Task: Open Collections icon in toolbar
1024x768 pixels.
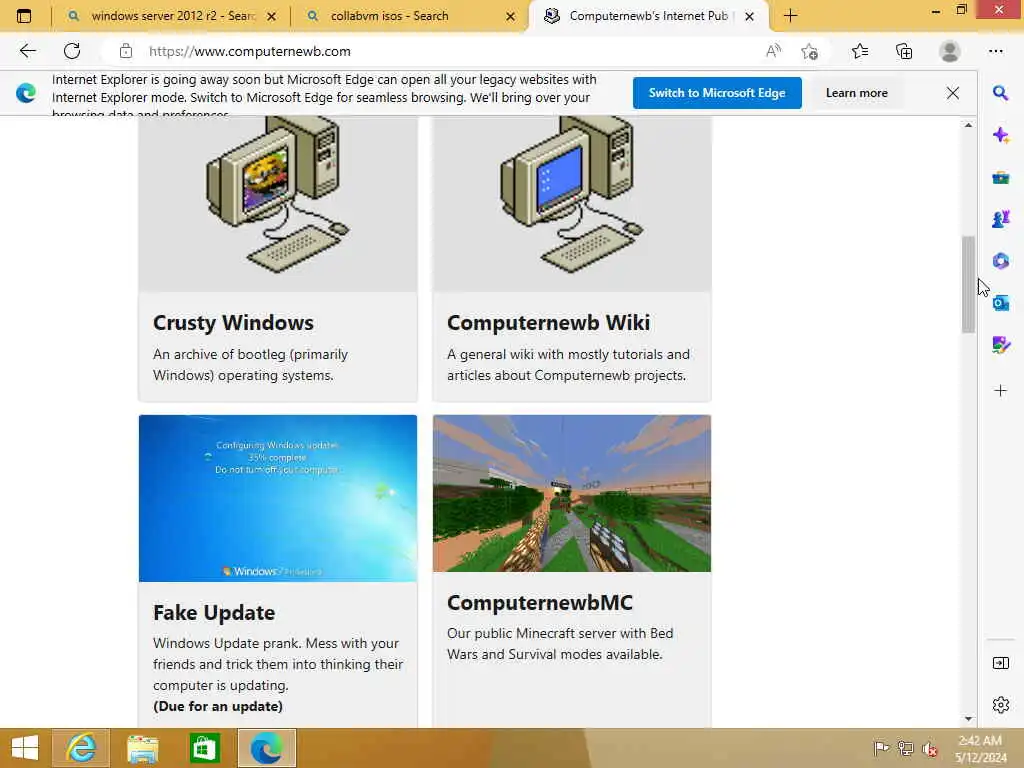Action: [904, 51]
